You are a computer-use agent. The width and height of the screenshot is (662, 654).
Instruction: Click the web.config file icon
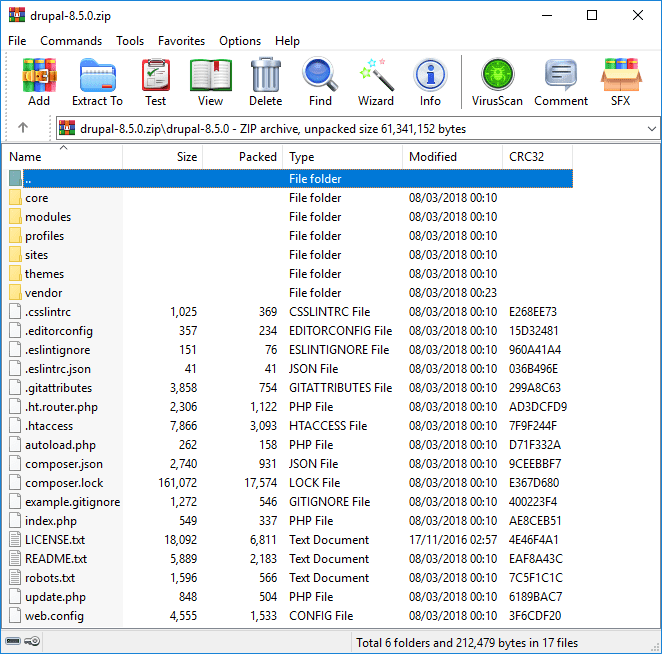[x=15, y=615]
